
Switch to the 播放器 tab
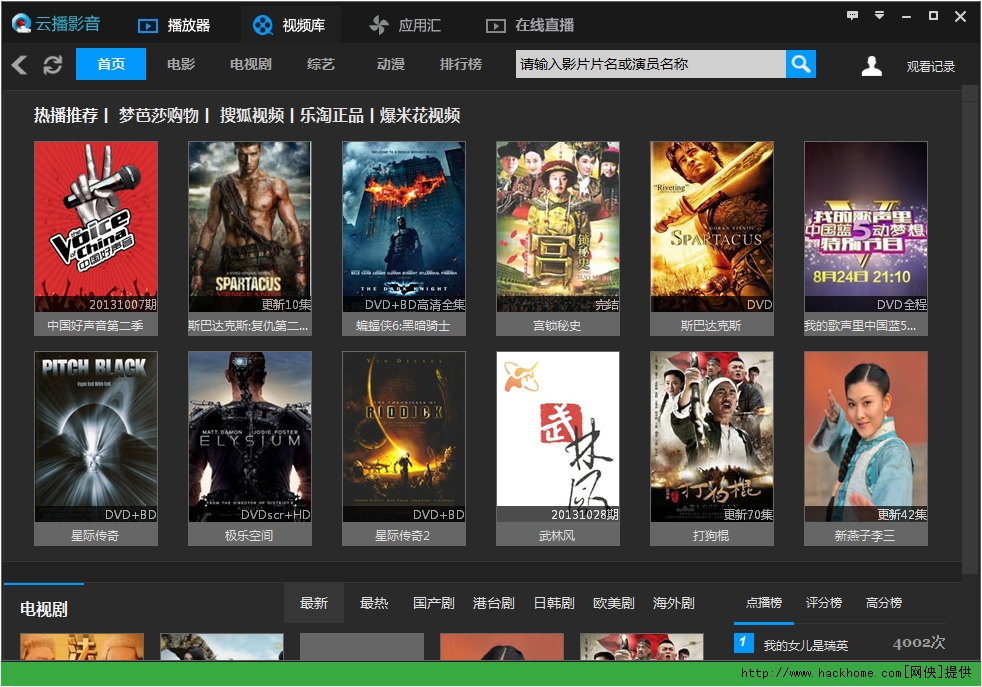(173, 25)
